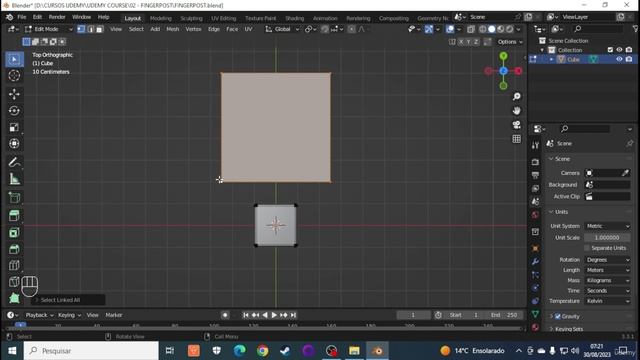Open the Global orientation dropdown
Viewport: 640px width, 360px height.
[x=282, y=29]
